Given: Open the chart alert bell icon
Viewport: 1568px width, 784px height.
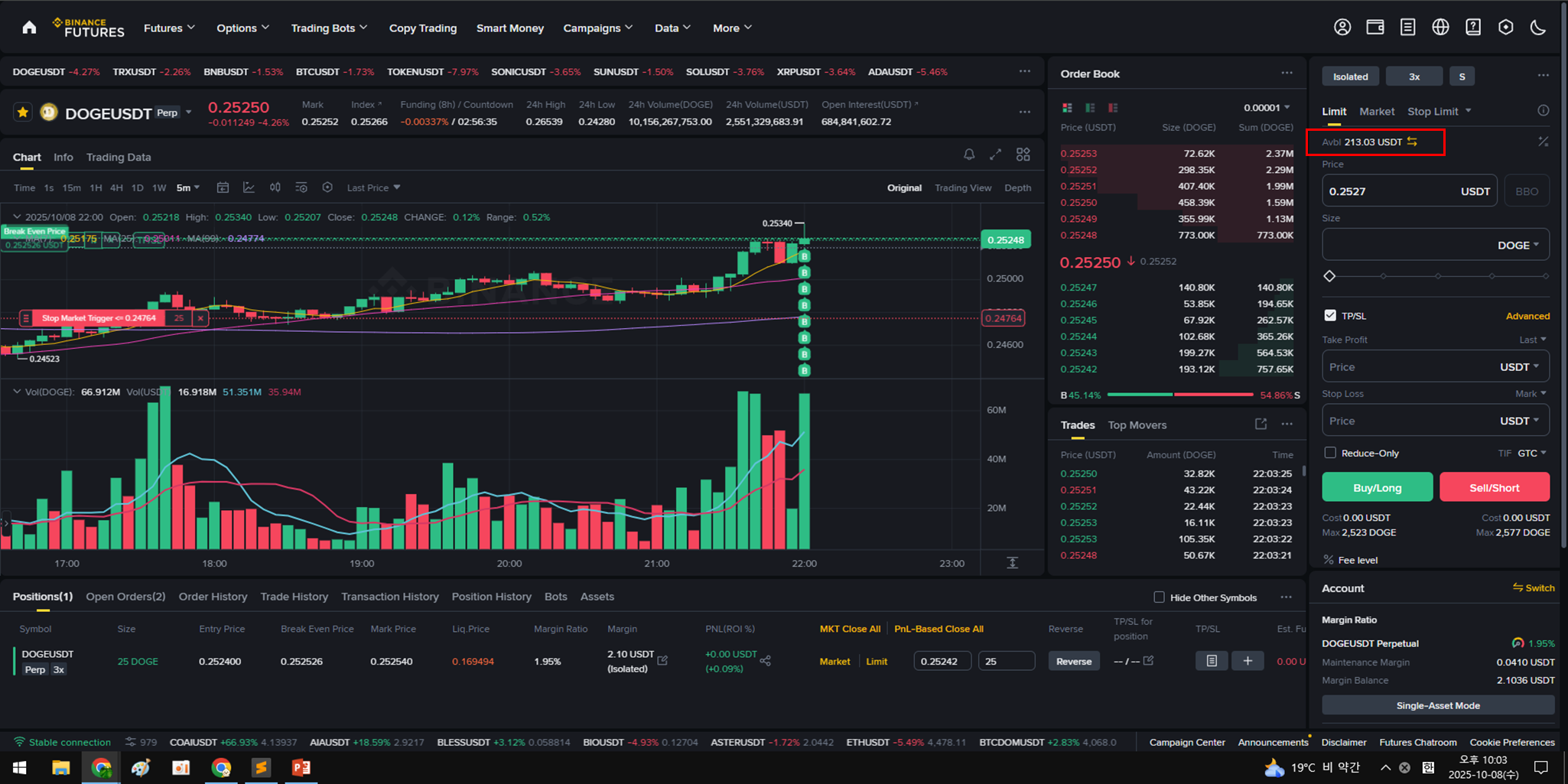Looking at the screenshot, I should point(969,155).
